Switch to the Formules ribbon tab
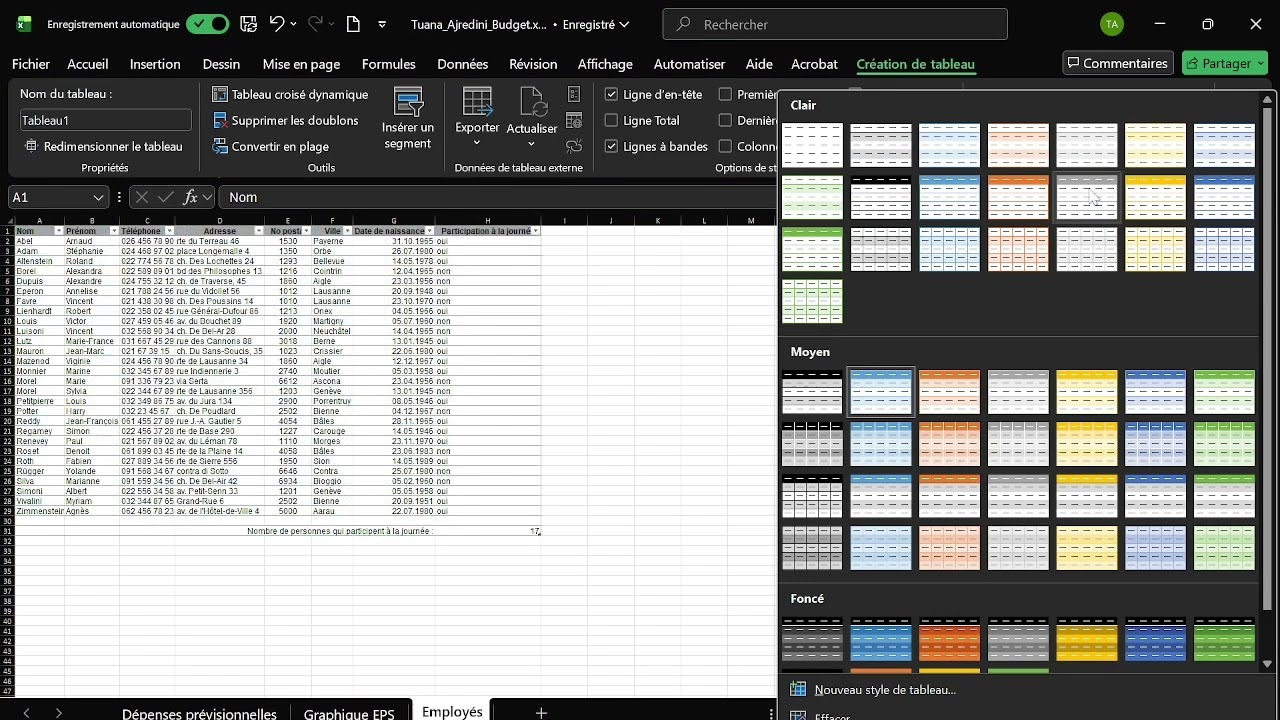Viewport: 1280px width, 720px height. tap(389, 64)
